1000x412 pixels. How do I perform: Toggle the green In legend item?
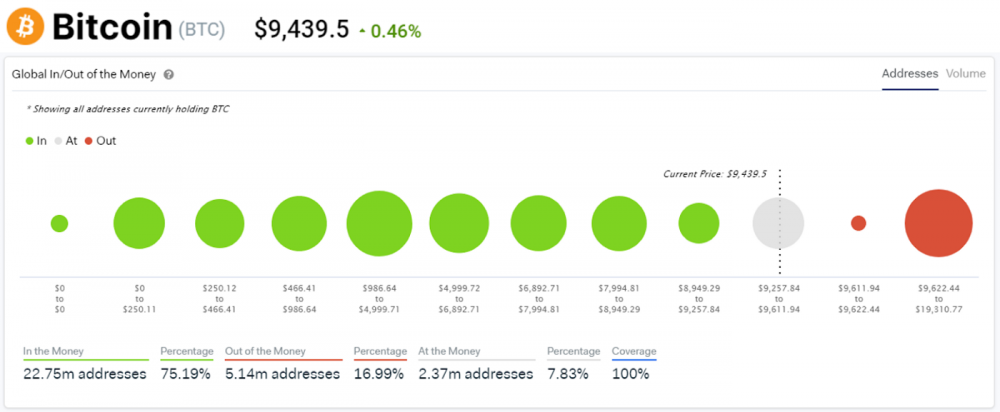tap(37, 141)
